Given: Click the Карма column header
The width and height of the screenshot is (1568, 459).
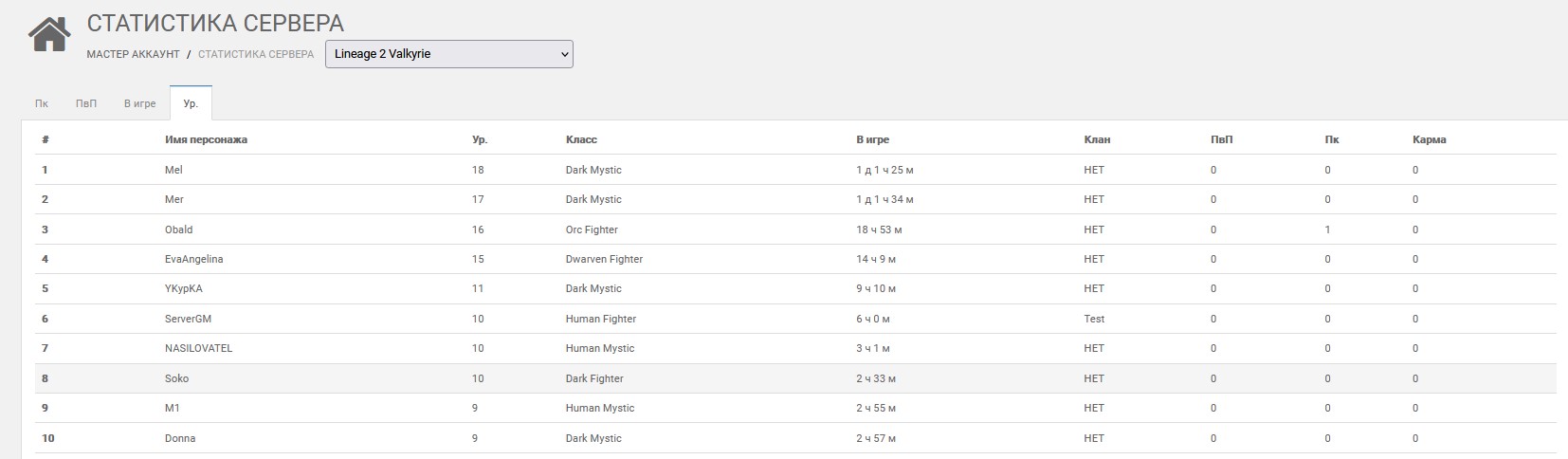Looking at the screenshot, I should coord(1429,139).
